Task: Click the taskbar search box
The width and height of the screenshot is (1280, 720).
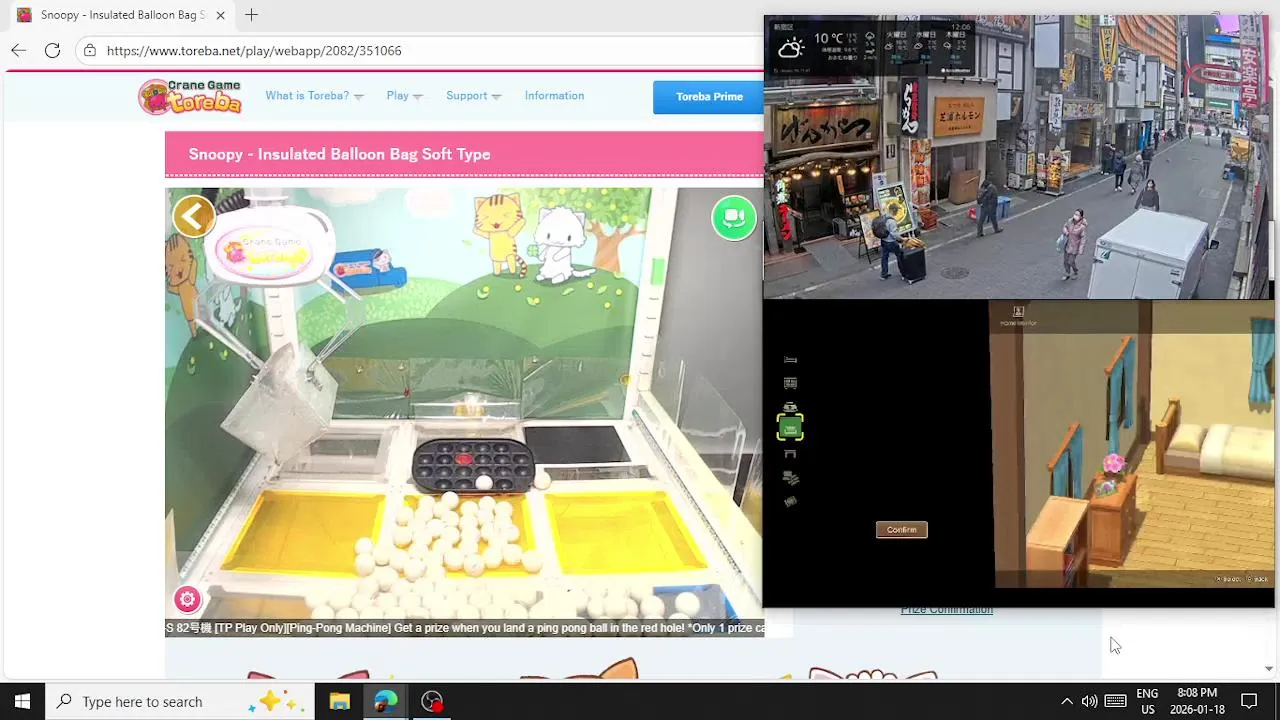Action: tap(180, 702)
